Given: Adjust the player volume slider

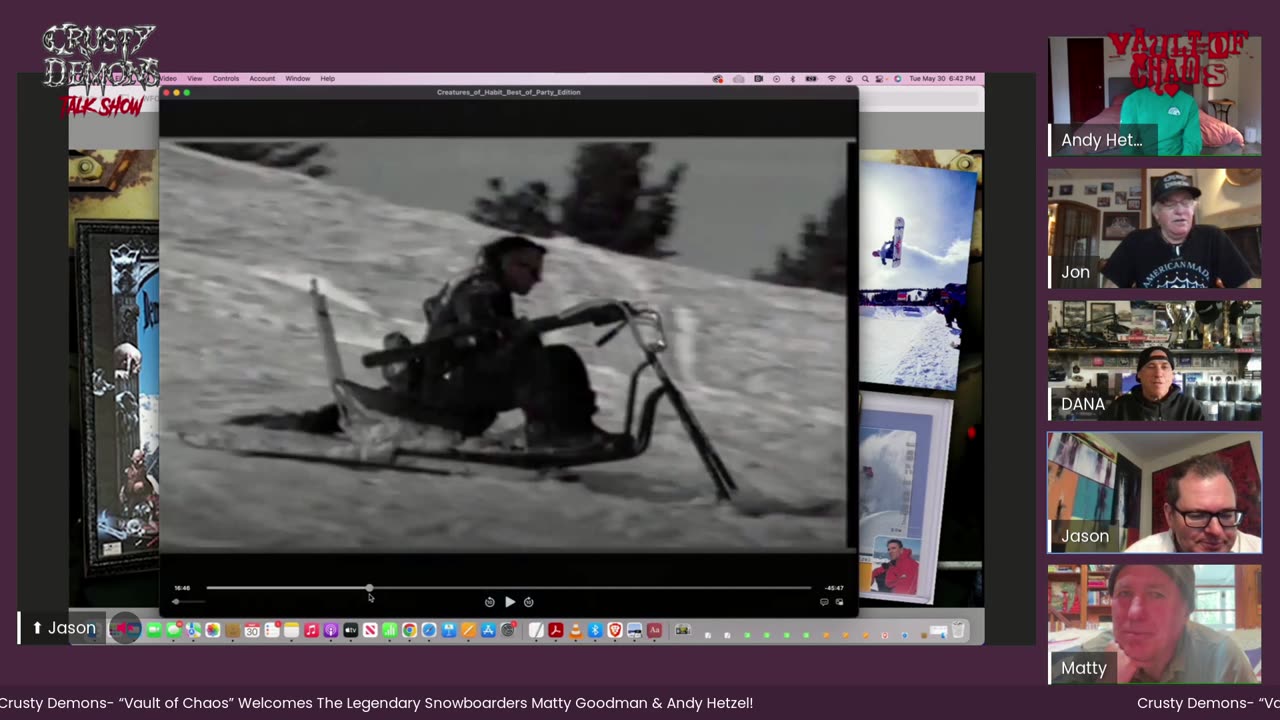Looking at the screenshot, I should click(189, 601).
